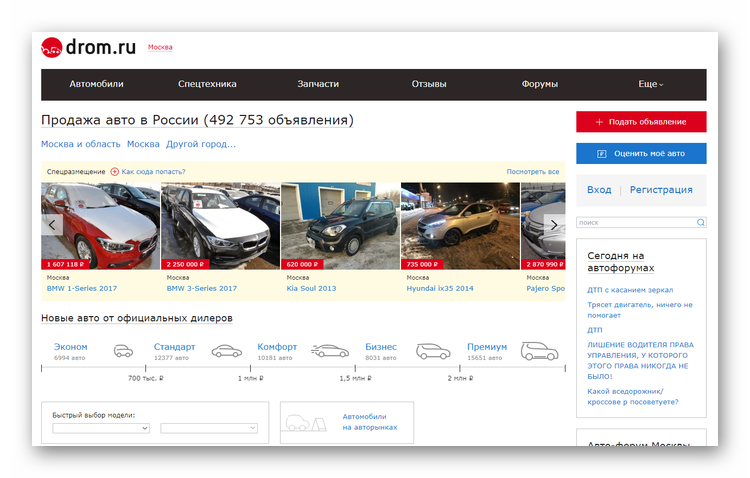Open the partially visible Pajero Sport photo

click(543, 226)
